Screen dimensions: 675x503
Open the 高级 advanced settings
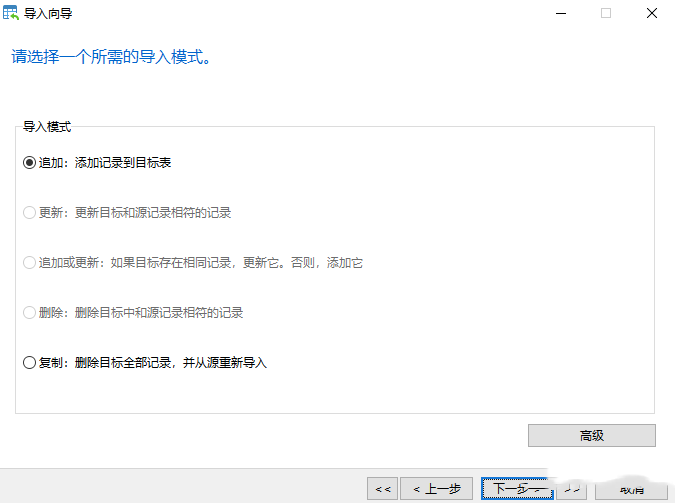(591, 435)
